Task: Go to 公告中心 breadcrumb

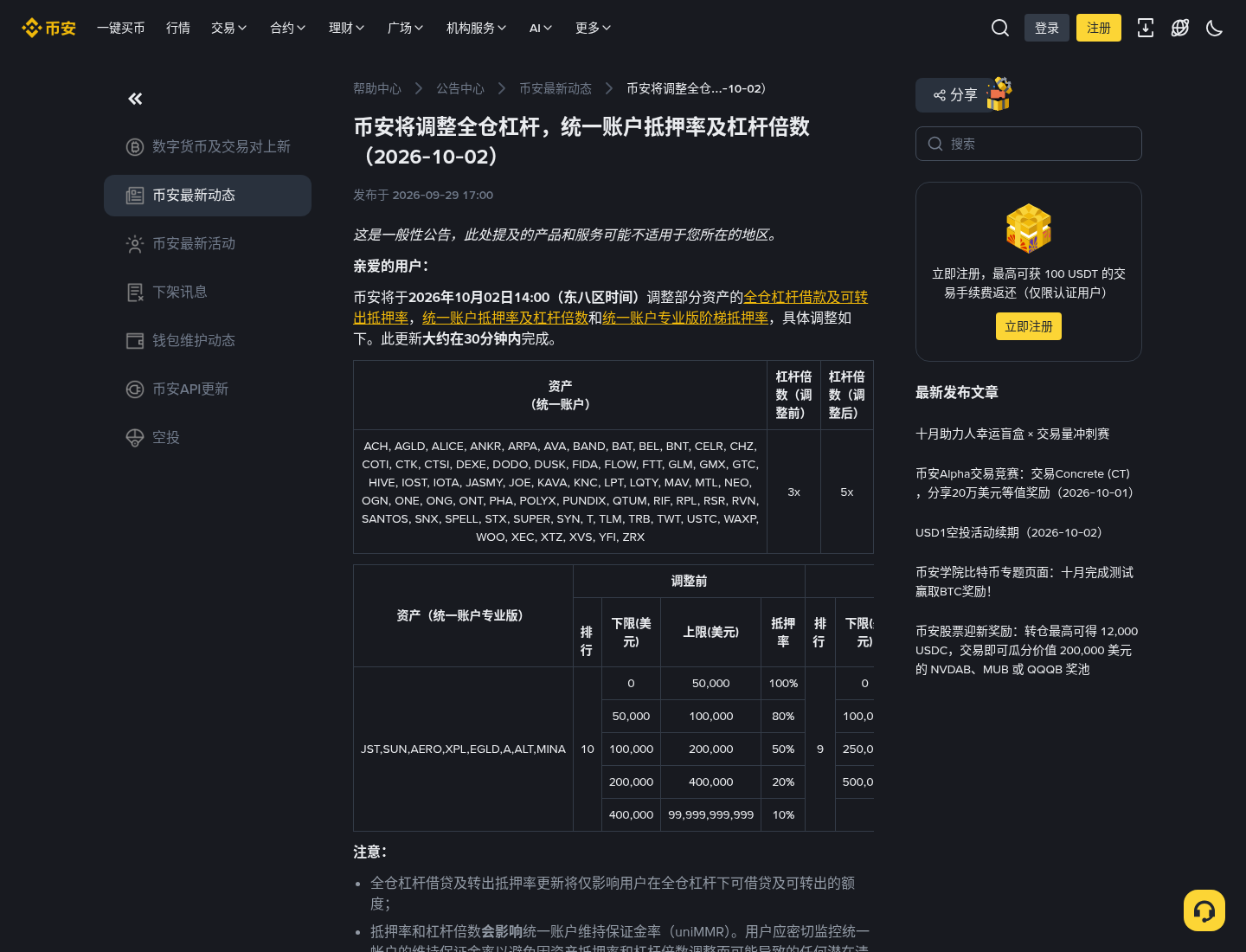Action: coord(460,88)
